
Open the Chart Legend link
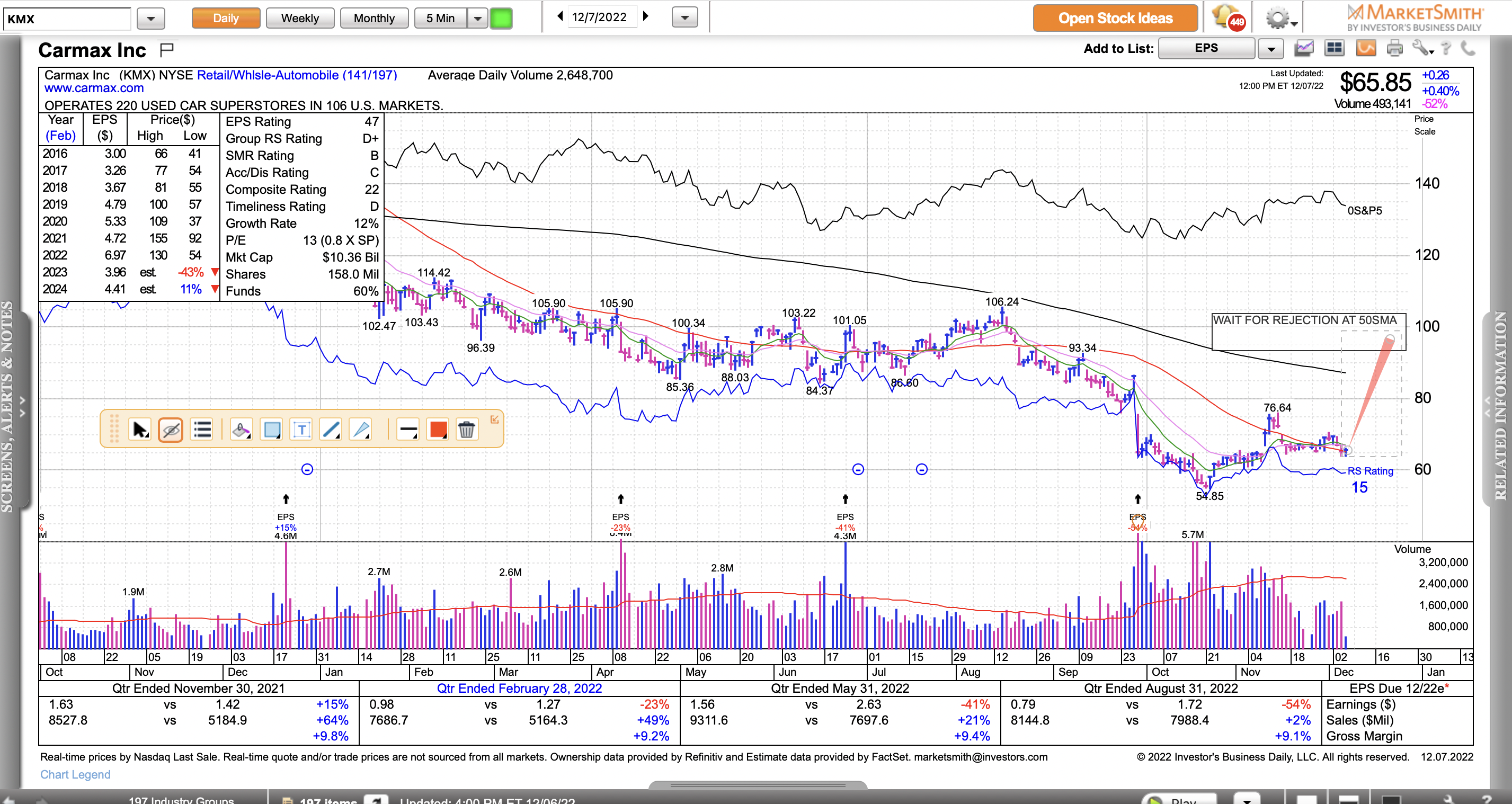(x=75, y=774)
